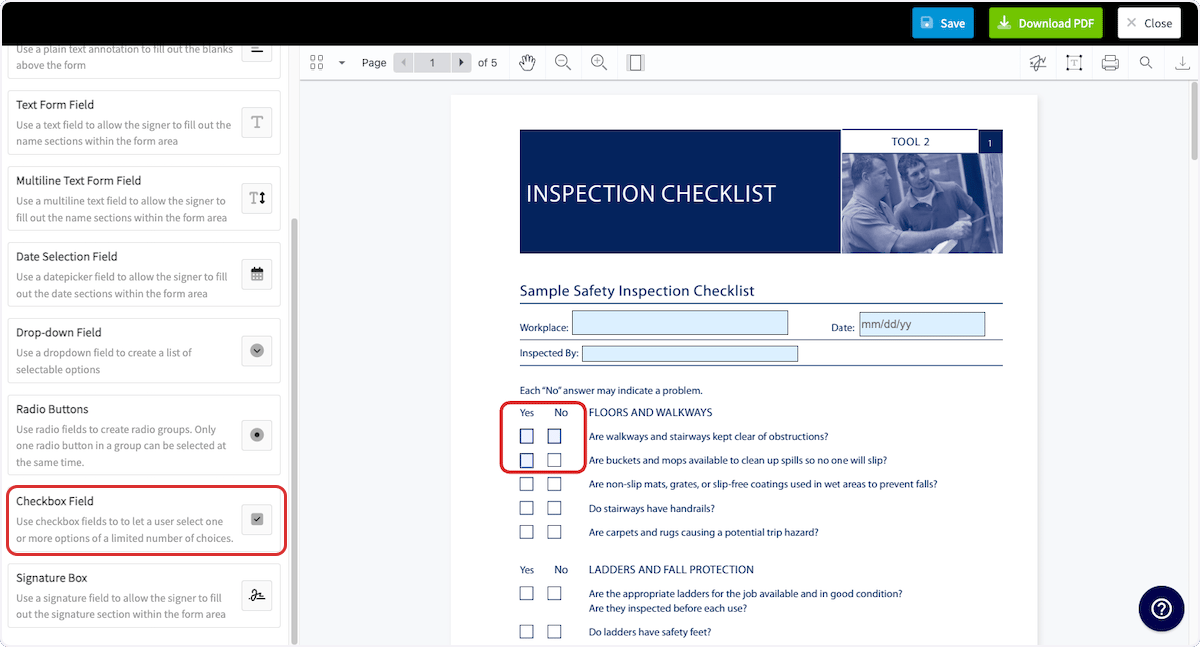Click the Date mm/dd/yy field
The height and width of the screenshot is (647, 1200).
click(x=922, y=324)
